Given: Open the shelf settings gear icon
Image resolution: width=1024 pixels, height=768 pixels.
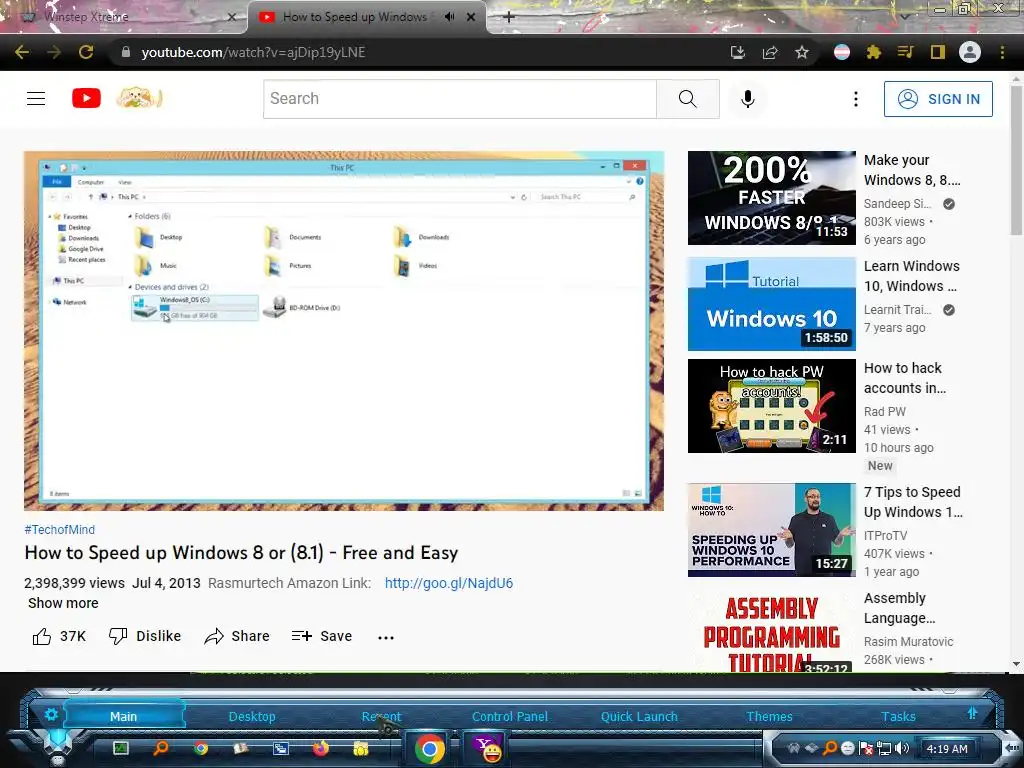Looking at the screenshot, I should pos(51,714).
